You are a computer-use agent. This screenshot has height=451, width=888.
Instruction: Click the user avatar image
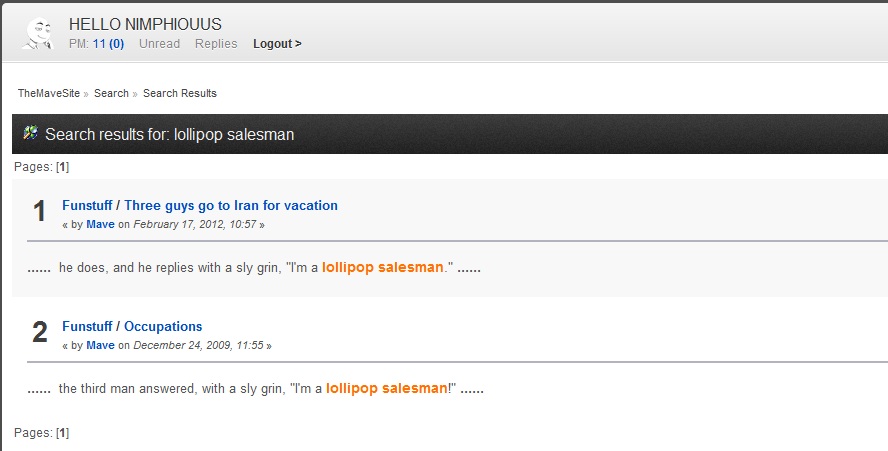tap(38, 33)
